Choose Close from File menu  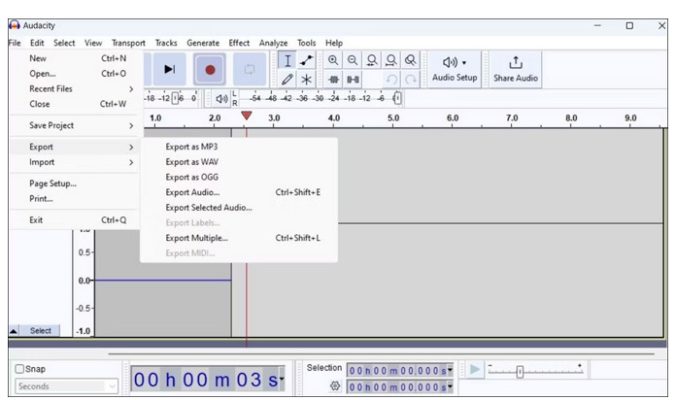[74, 104]
